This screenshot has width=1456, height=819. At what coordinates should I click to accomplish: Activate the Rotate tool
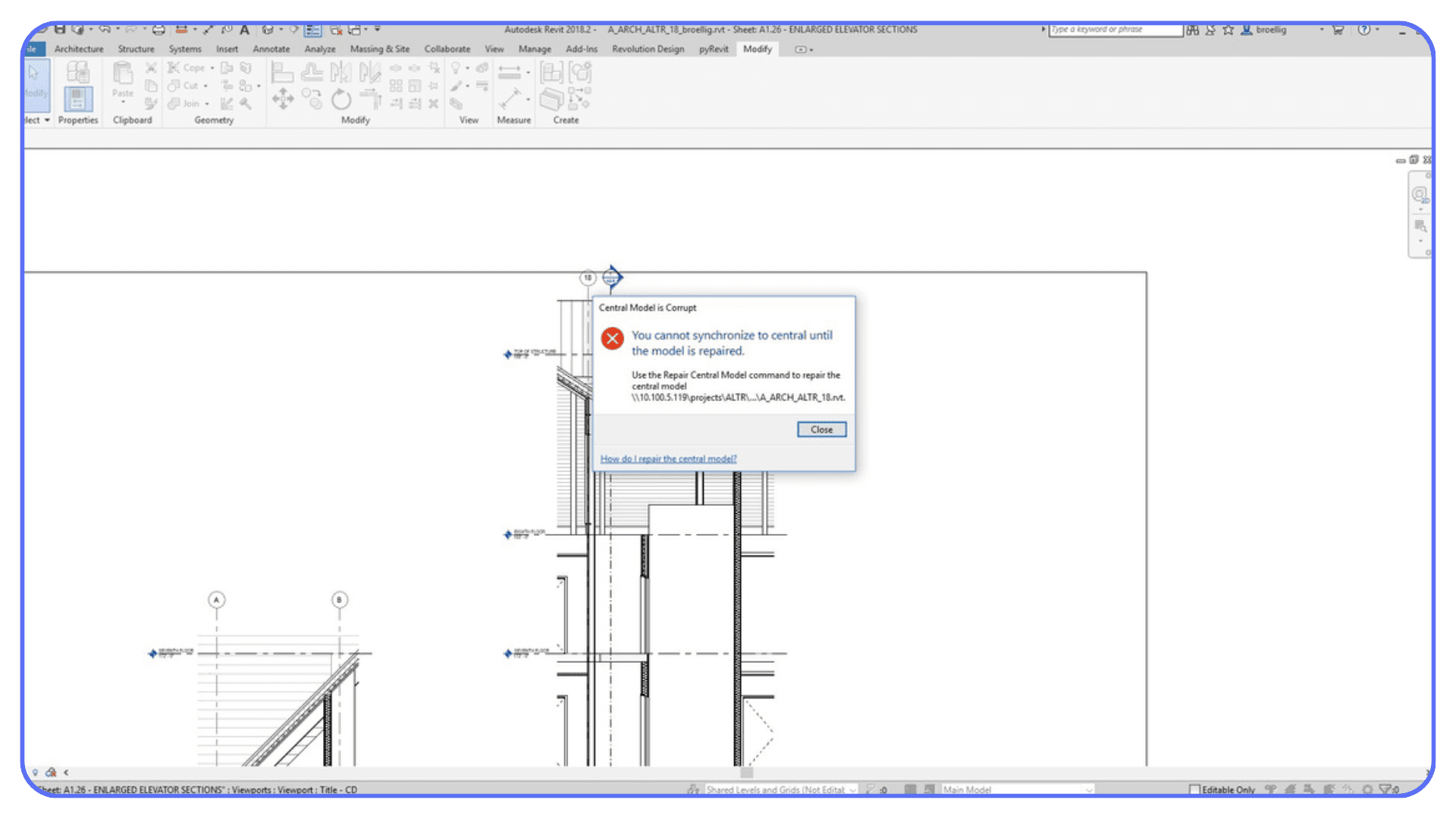pyautogui.click(x=340, y=99)
